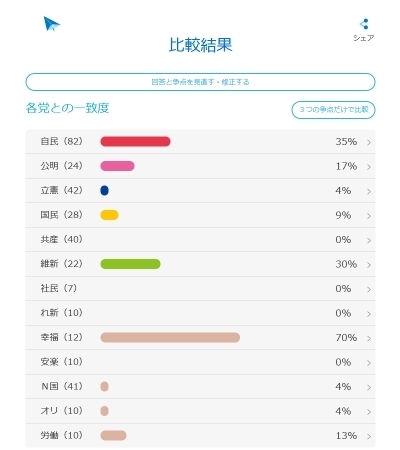Expand the 自民 (82) row chevron

click(369, 143)
